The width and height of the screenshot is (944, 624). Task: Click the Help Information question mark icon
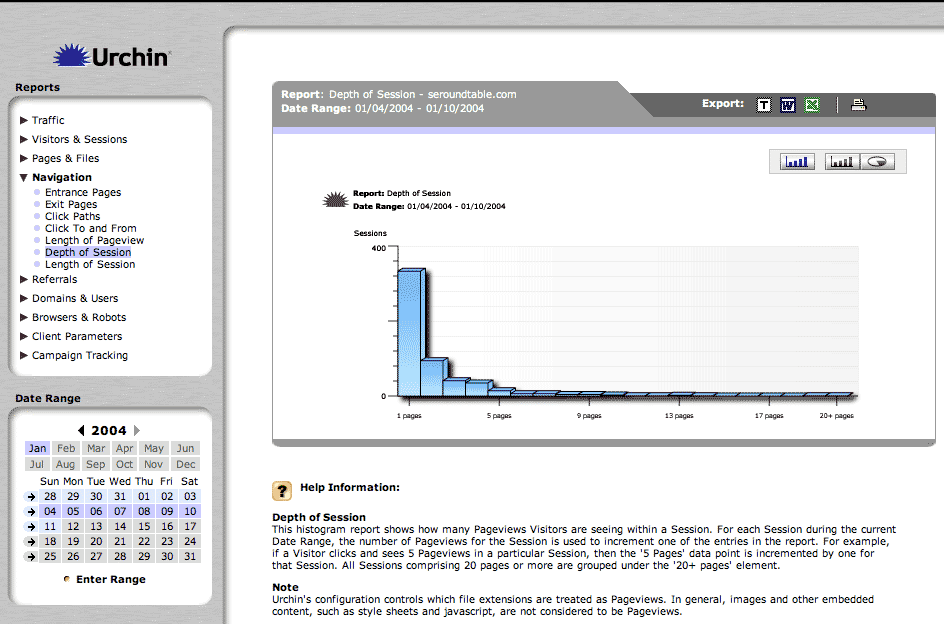click(282, 491)
